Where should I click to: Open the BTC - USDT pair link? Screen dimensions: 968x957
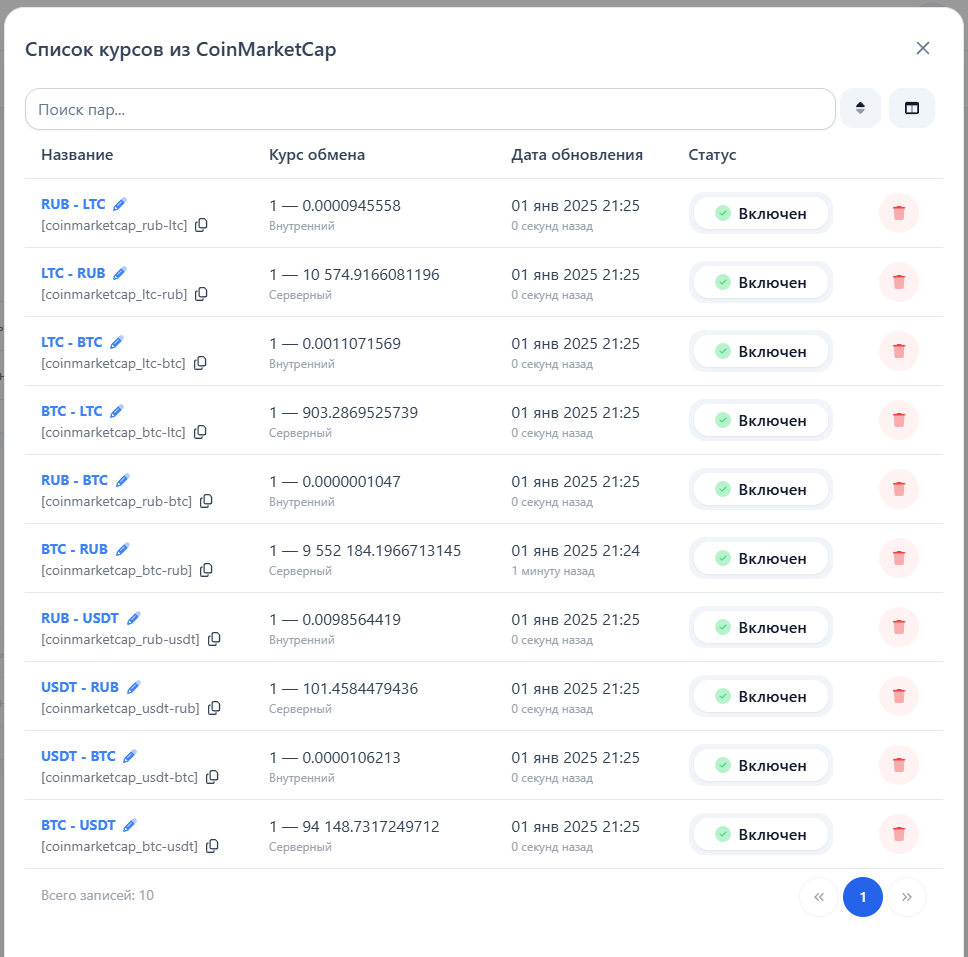click(x=78, y=825)
